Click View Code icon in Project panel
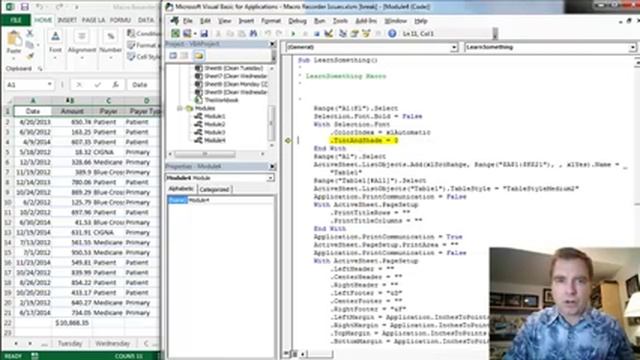This screenshot has height=360, width=640. tap(173, 56)
